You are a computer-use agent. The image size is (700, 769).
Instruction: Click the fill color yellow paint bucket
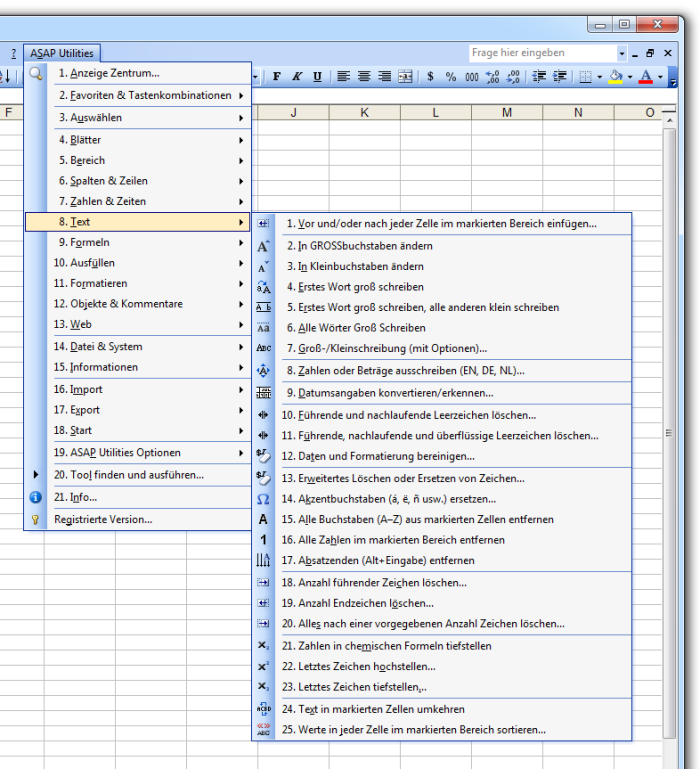pyautogui.click(x=616, y=76)
